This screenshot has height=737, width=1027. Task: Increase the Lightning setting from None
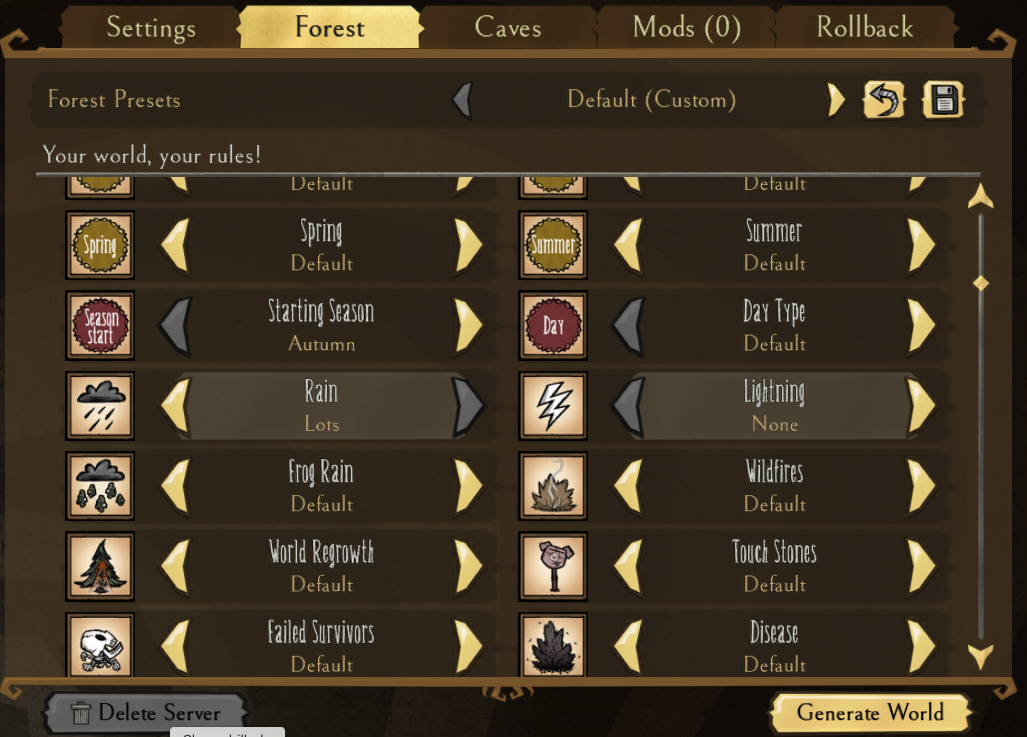coord(922,406)
